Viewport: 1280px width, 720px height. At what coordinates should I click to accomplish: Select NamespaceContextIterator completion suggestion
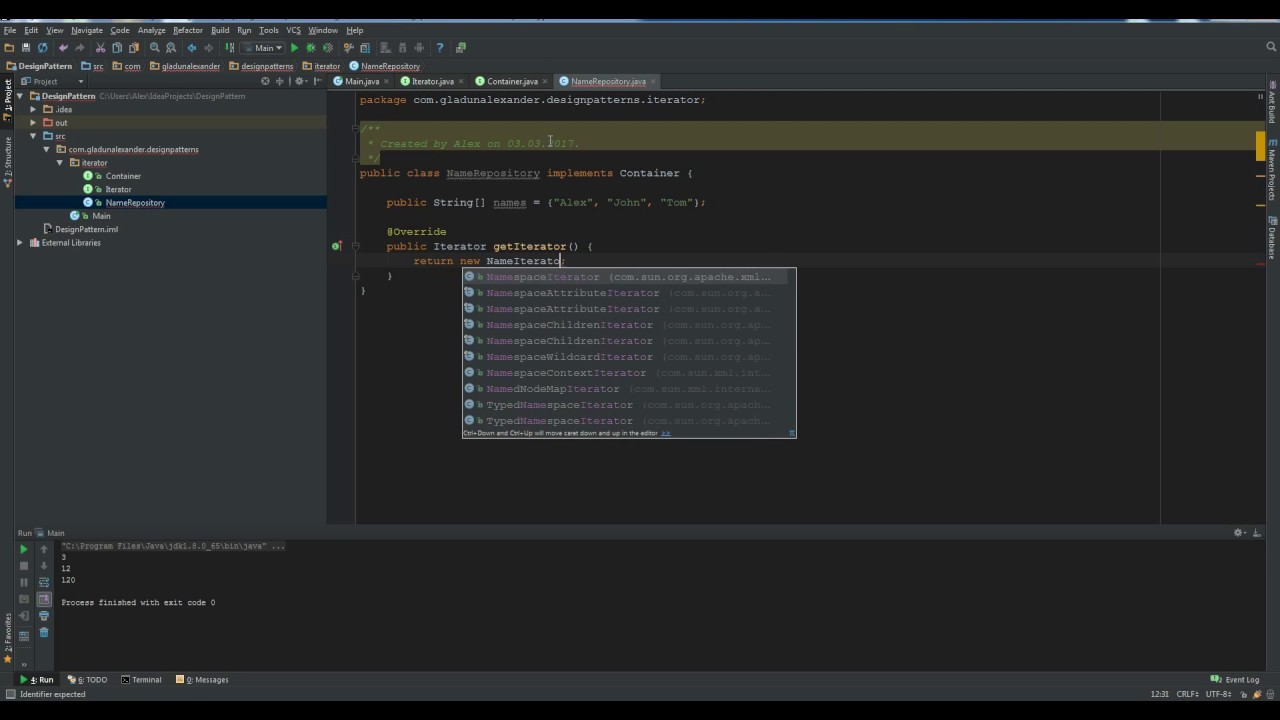pos(628,373)
